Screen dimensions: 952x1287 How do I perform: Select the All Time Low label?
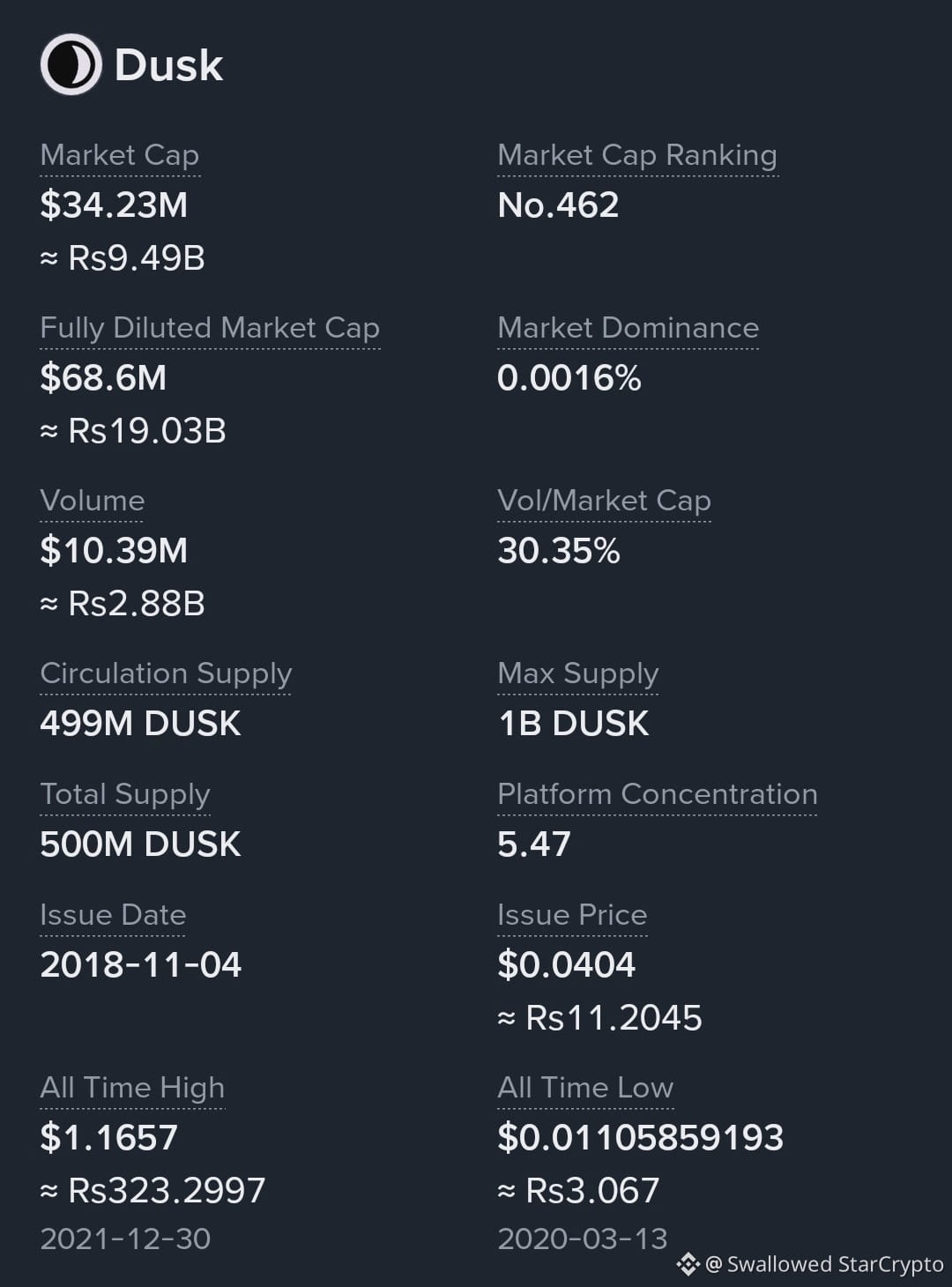click(585, 1088)
